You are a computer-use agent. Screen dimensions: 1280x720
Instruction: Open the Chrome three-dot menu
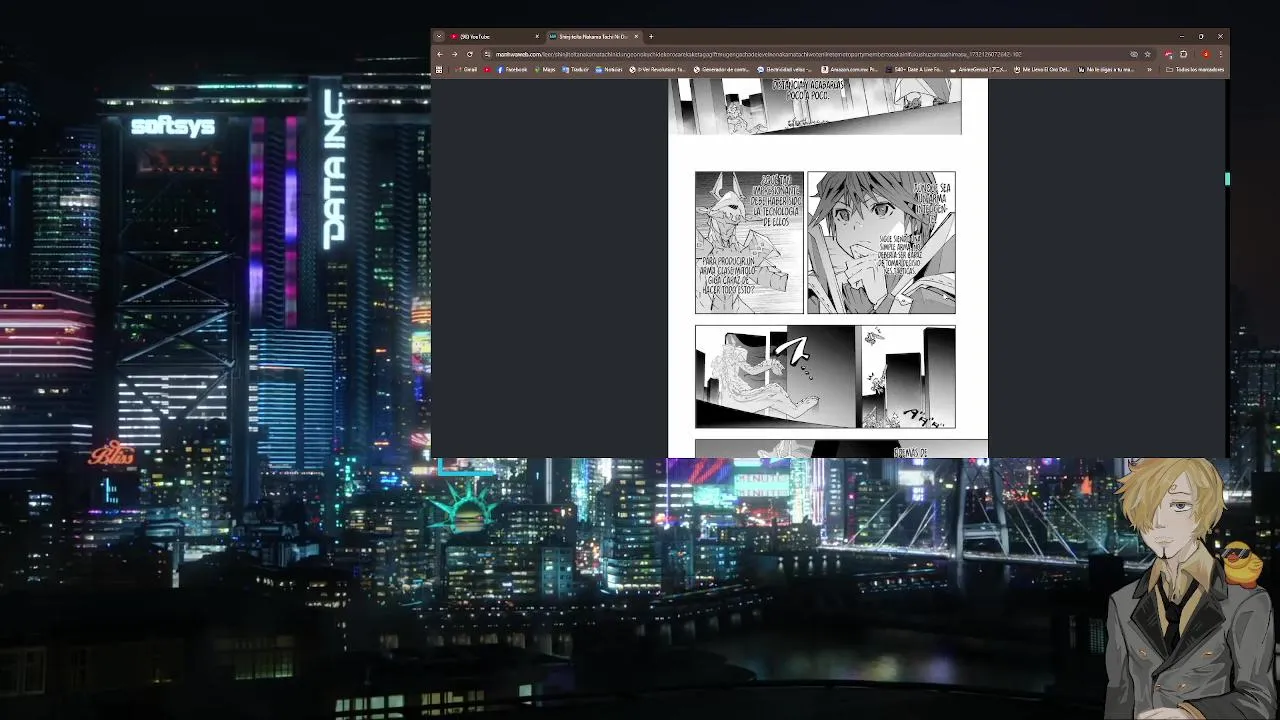(1220, 54)
